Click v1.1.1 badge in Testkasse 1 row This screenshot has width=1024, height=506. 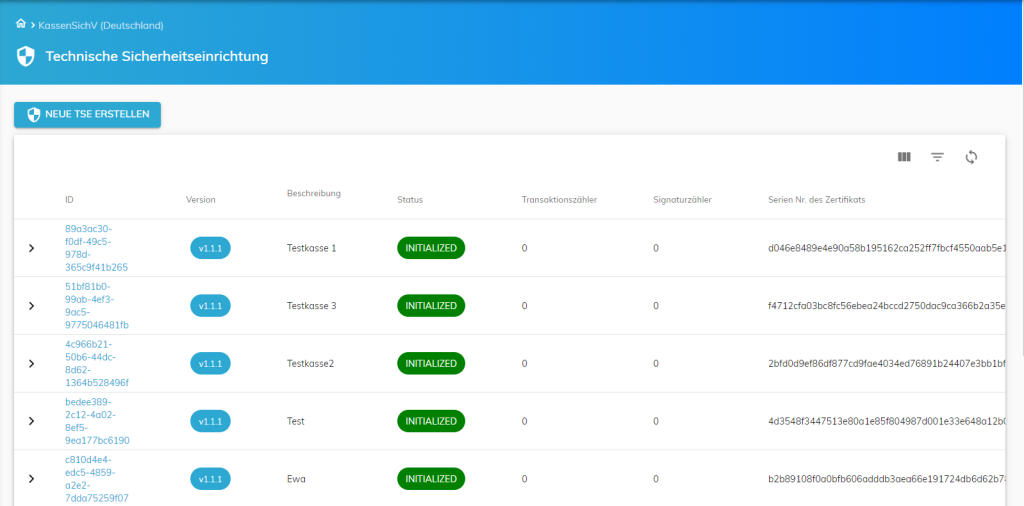click(x=210, y=248)
